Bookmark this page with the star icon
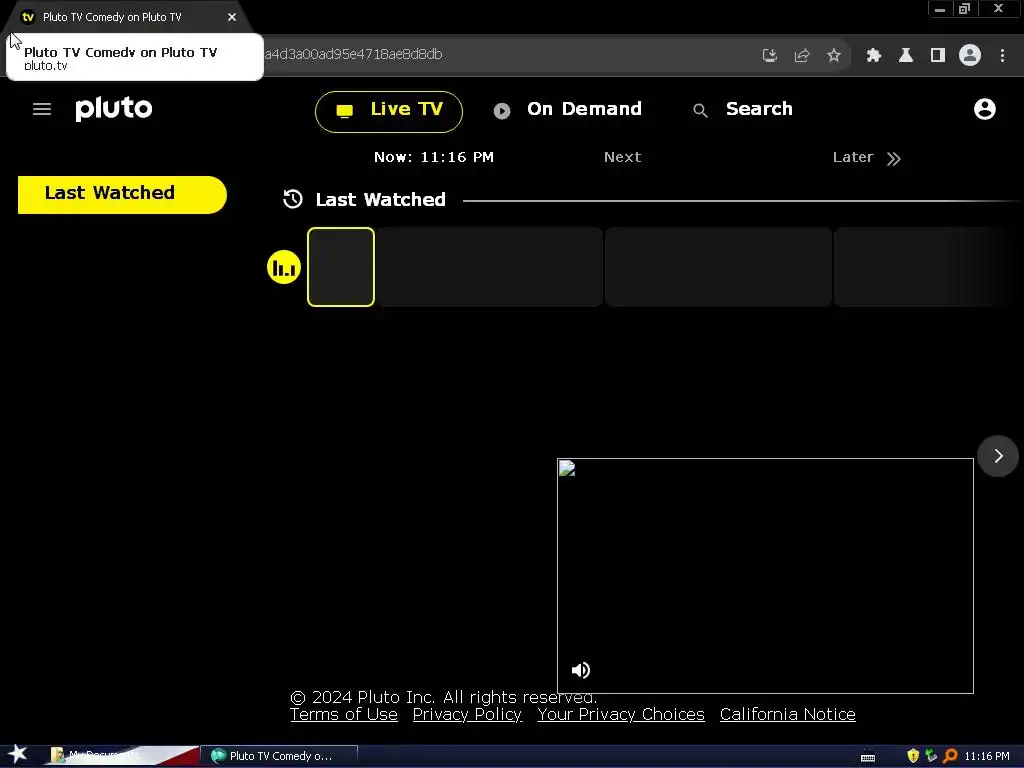The image size is (1024, 768). (833, 56)
